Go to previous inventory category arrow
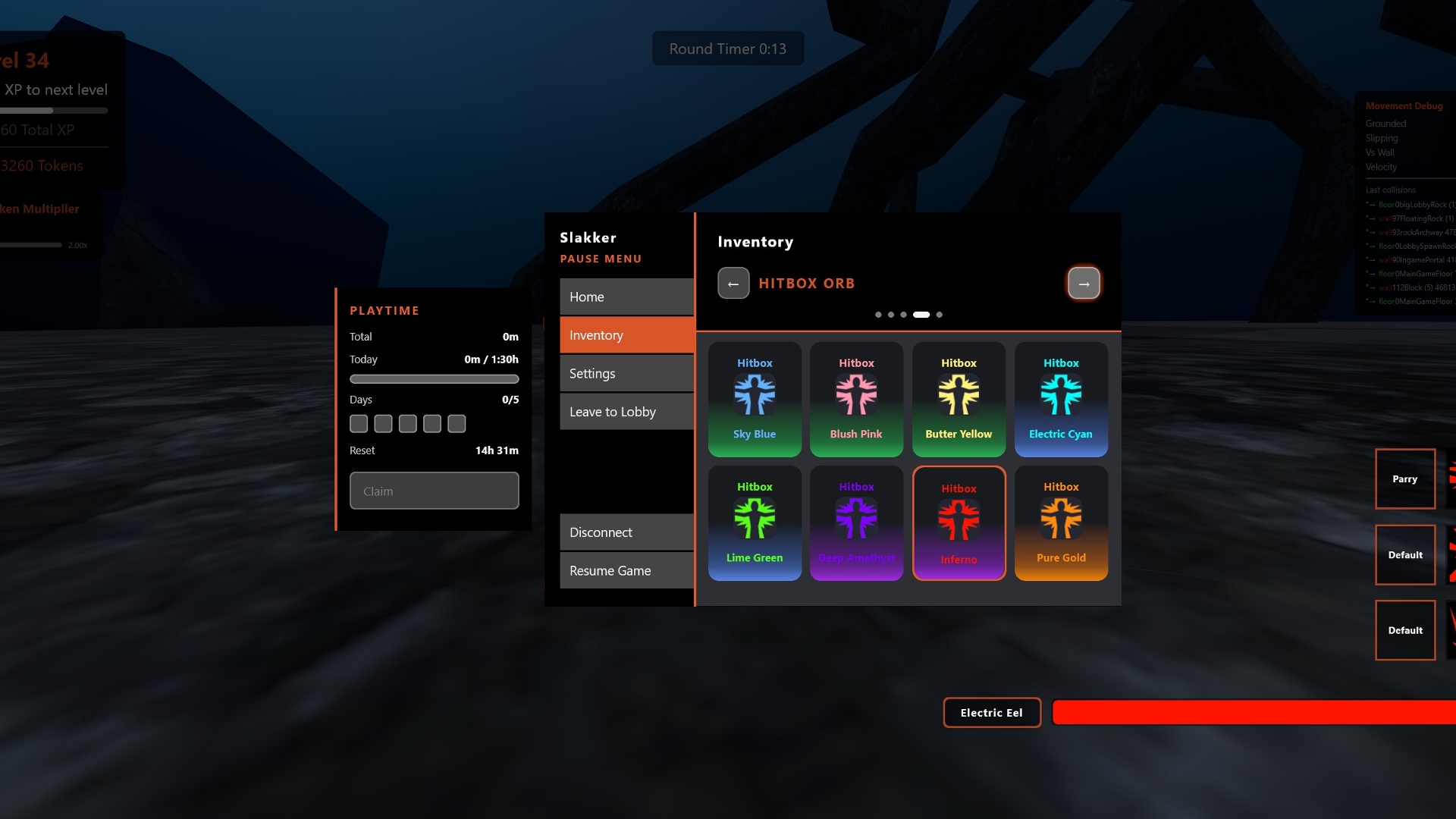This screenshot has width=1456, height=819. (x=733, y=284)
